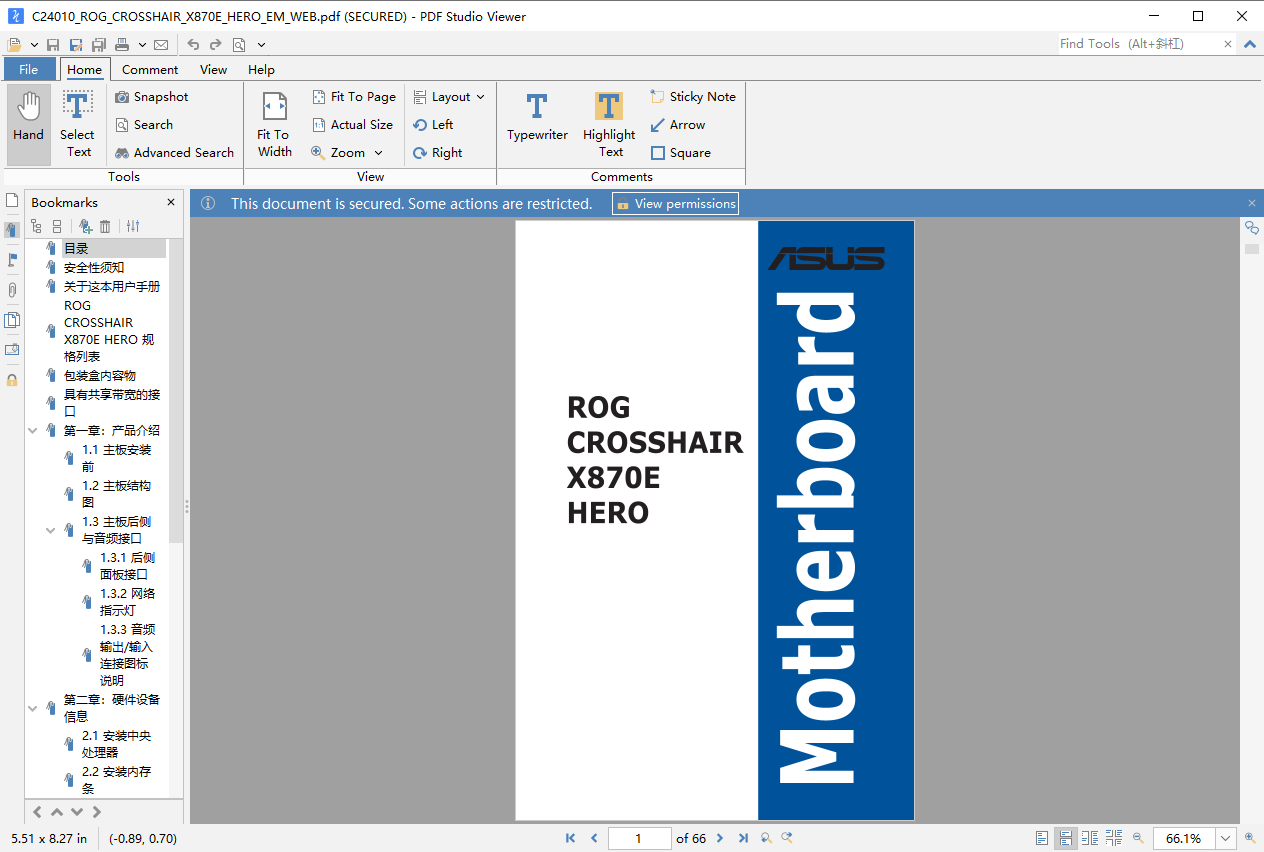
Task: Select the Highlight Text tool
Action: pyautogui.click(x=609, y=122)
